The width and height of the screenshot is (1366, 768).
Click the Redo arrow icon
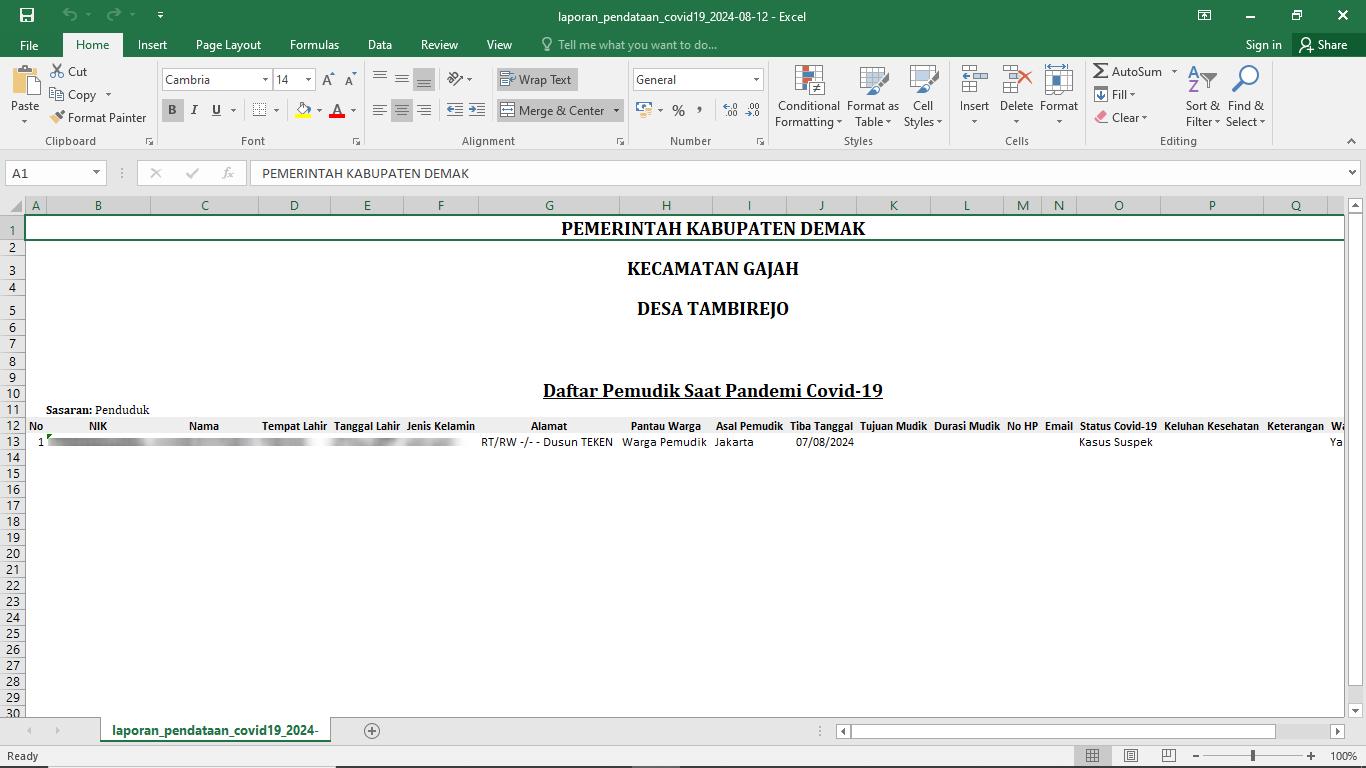coord(113,15)
